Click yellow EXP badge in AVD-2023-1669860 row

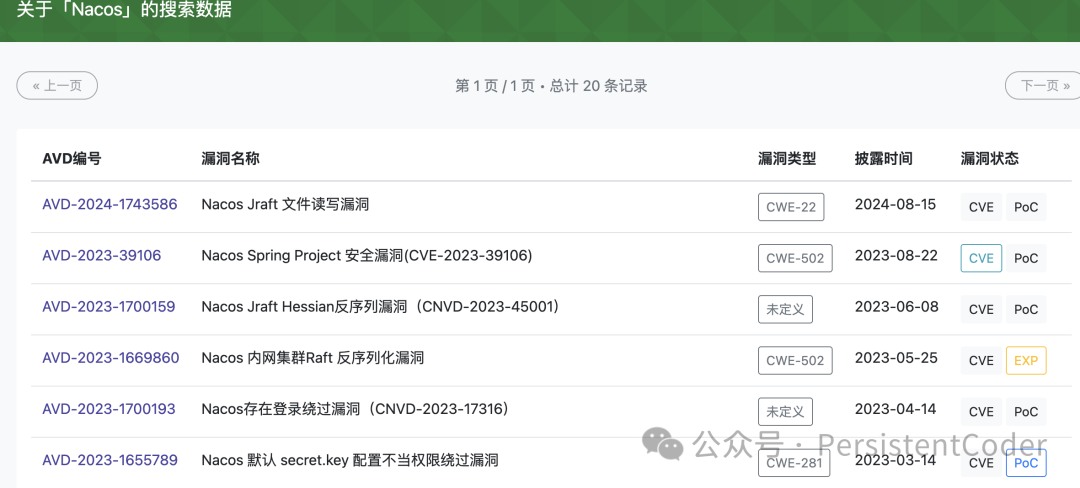1026,361
